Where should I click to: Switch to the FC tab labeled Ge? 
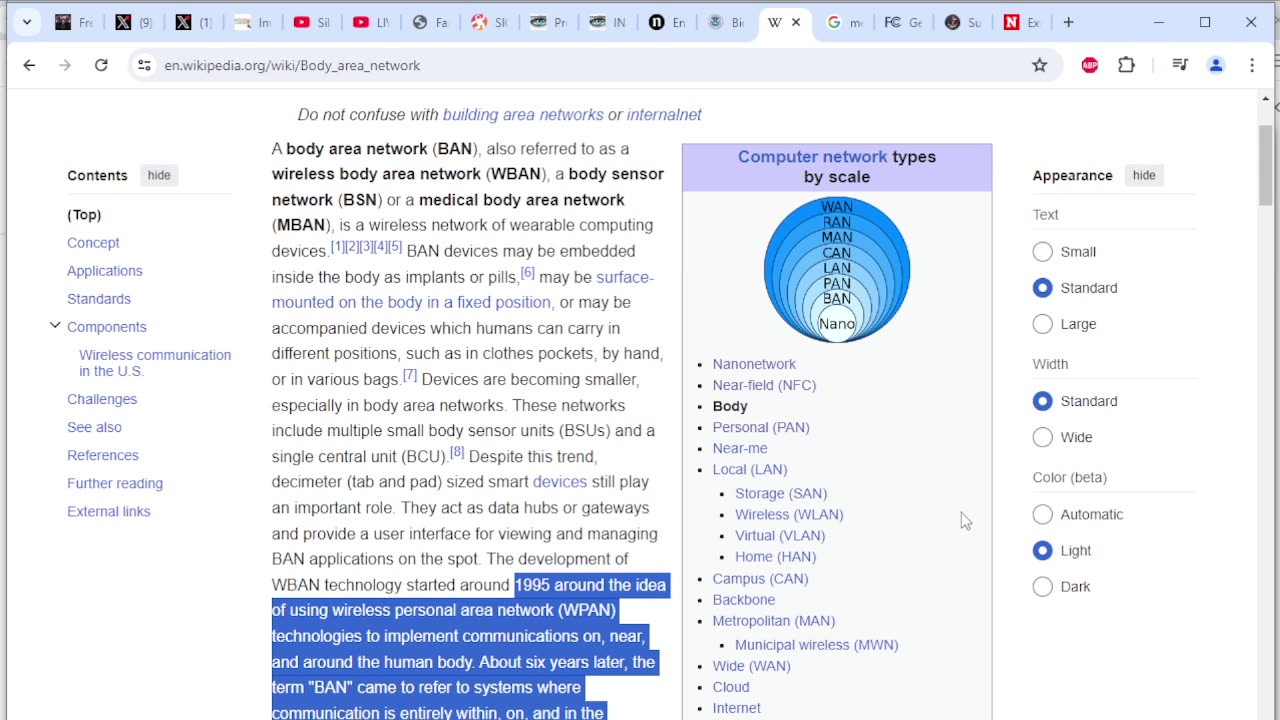pos(903,22)
